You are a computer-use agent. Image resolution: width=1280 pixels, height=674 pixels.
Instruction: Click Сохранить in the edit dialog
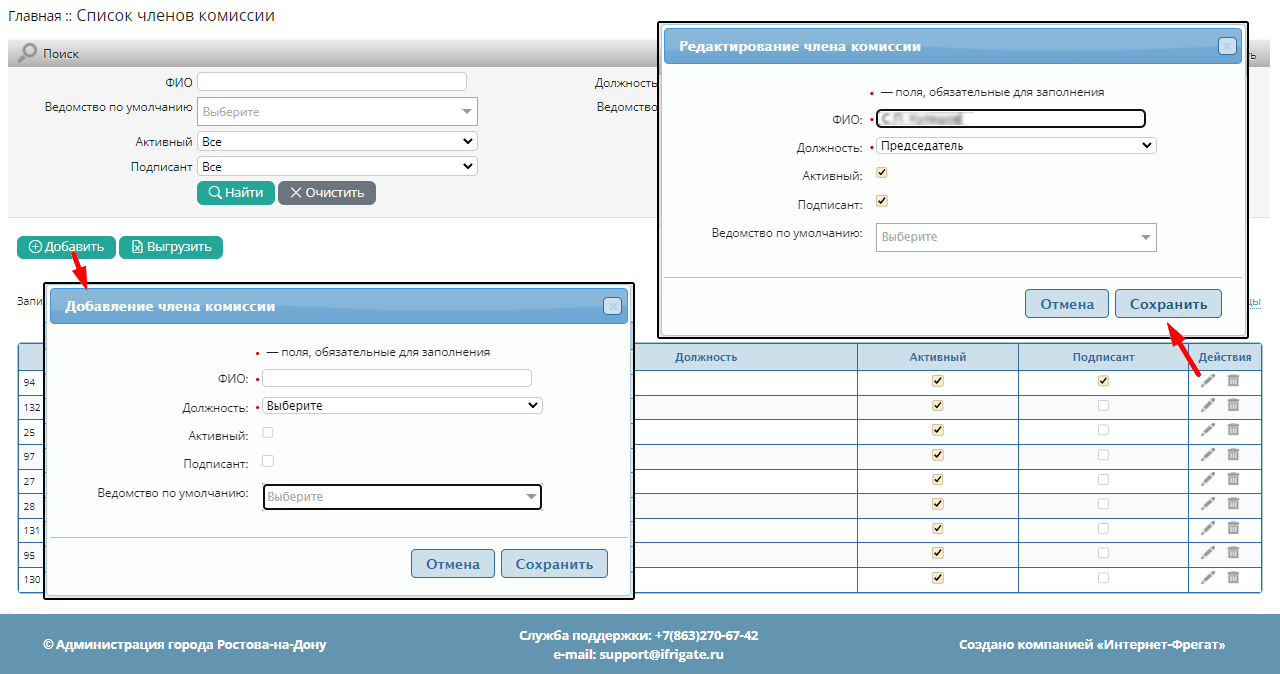[x=1168, y=304]
